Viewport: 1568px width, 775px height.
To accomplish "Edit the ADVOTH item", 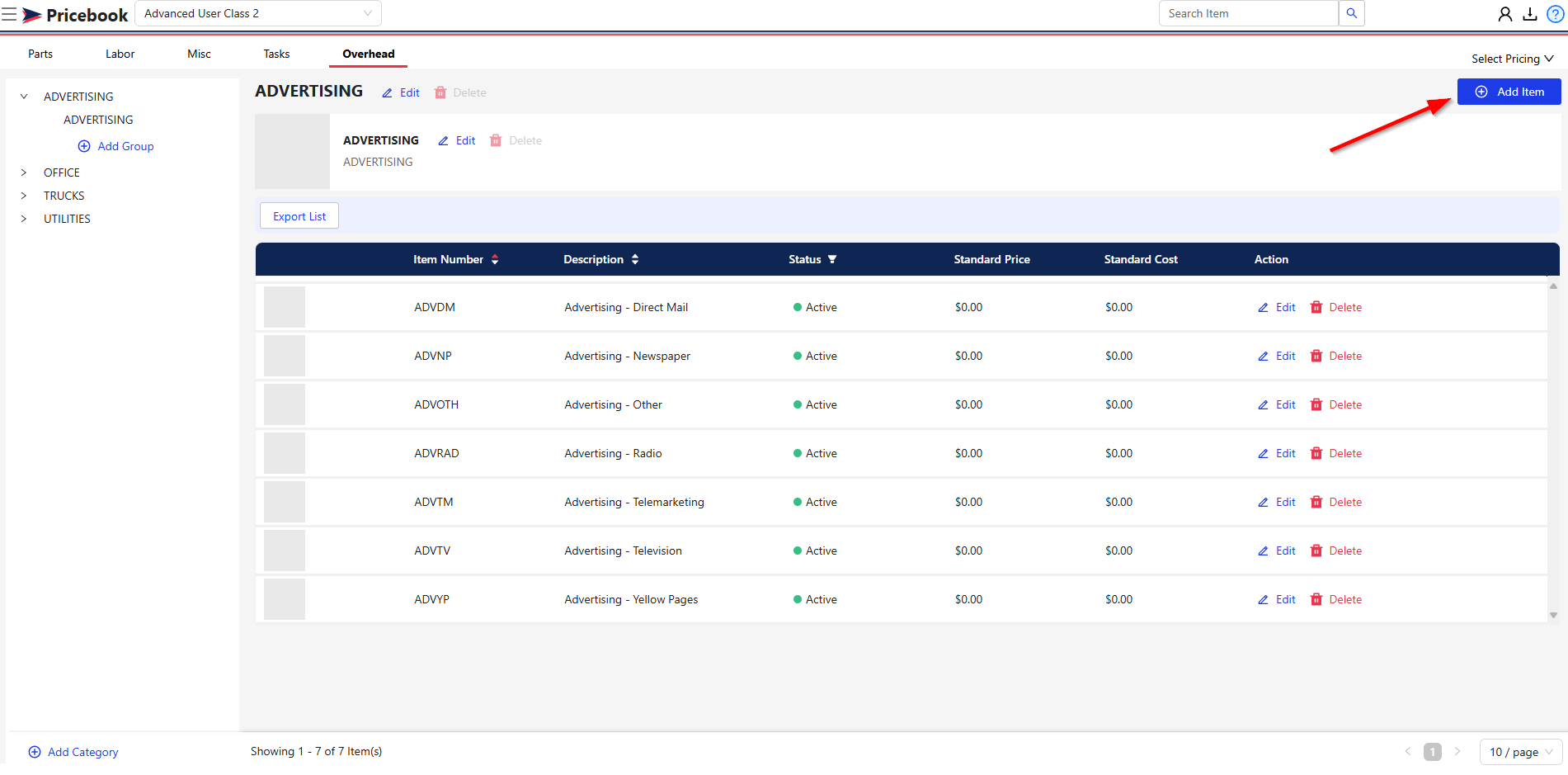I will pos(1277,404).
